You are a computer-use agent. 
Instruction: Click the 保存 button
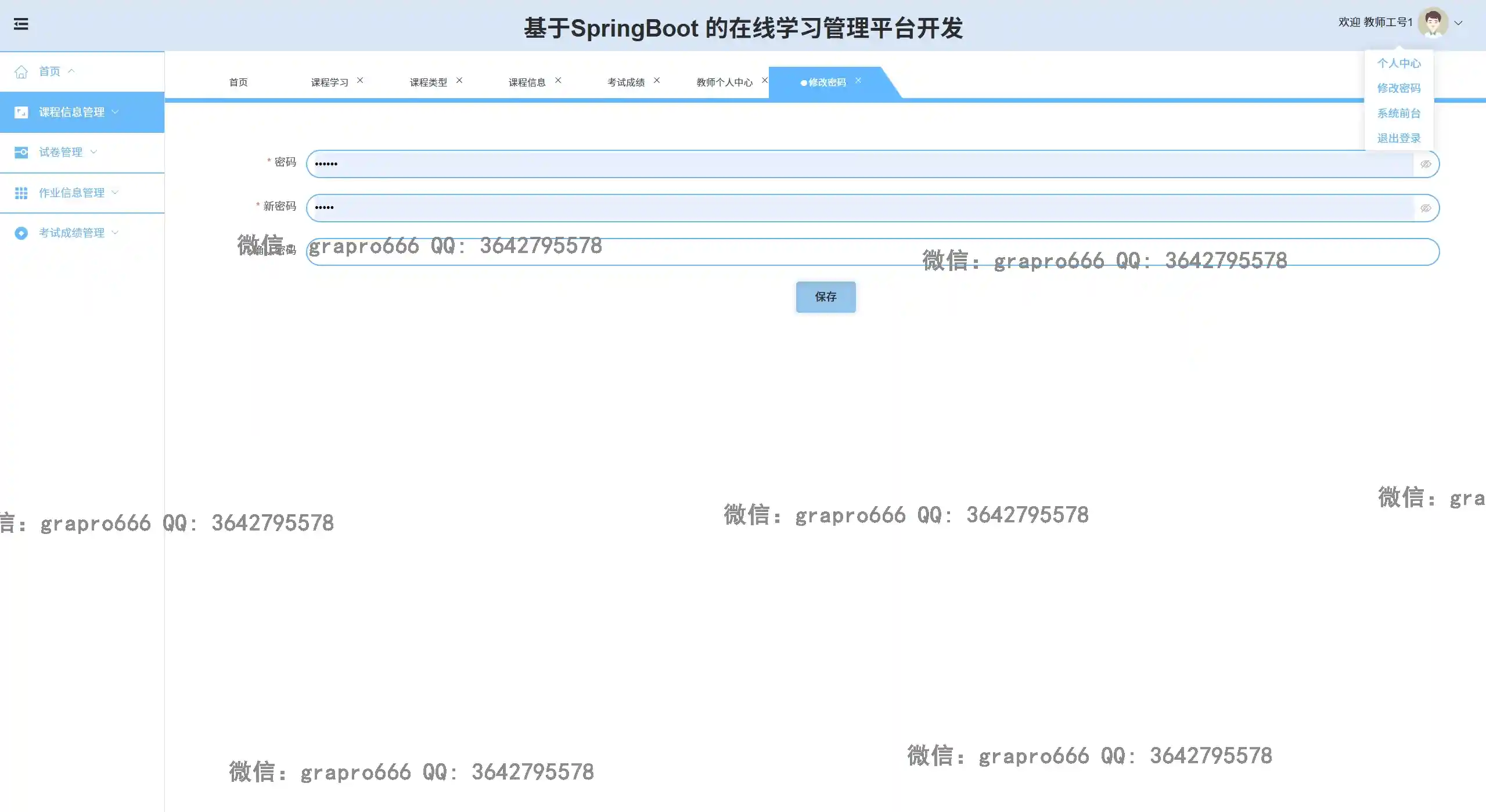coord(825,297)
